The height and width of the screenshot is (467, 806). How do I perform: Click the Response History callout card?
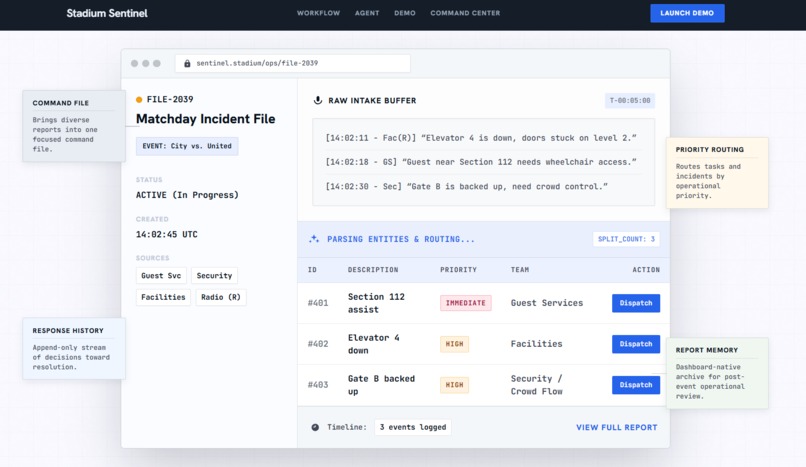74,349
